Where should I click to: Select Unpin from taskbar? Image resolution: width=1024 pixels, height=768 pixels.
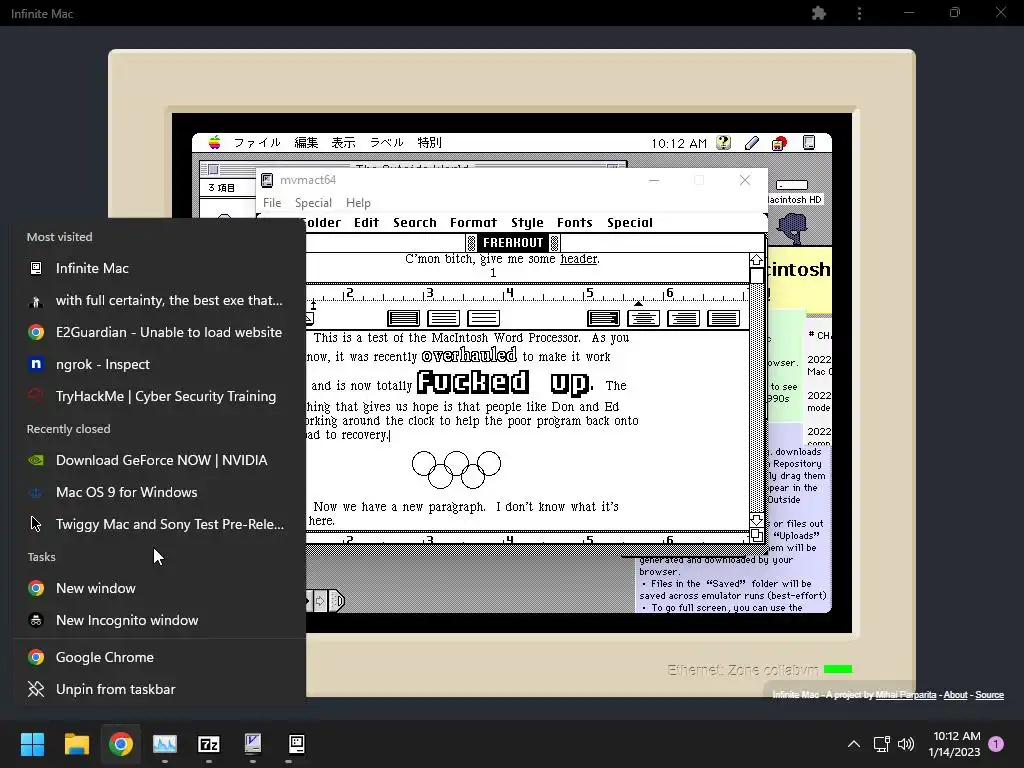(159, 690)
